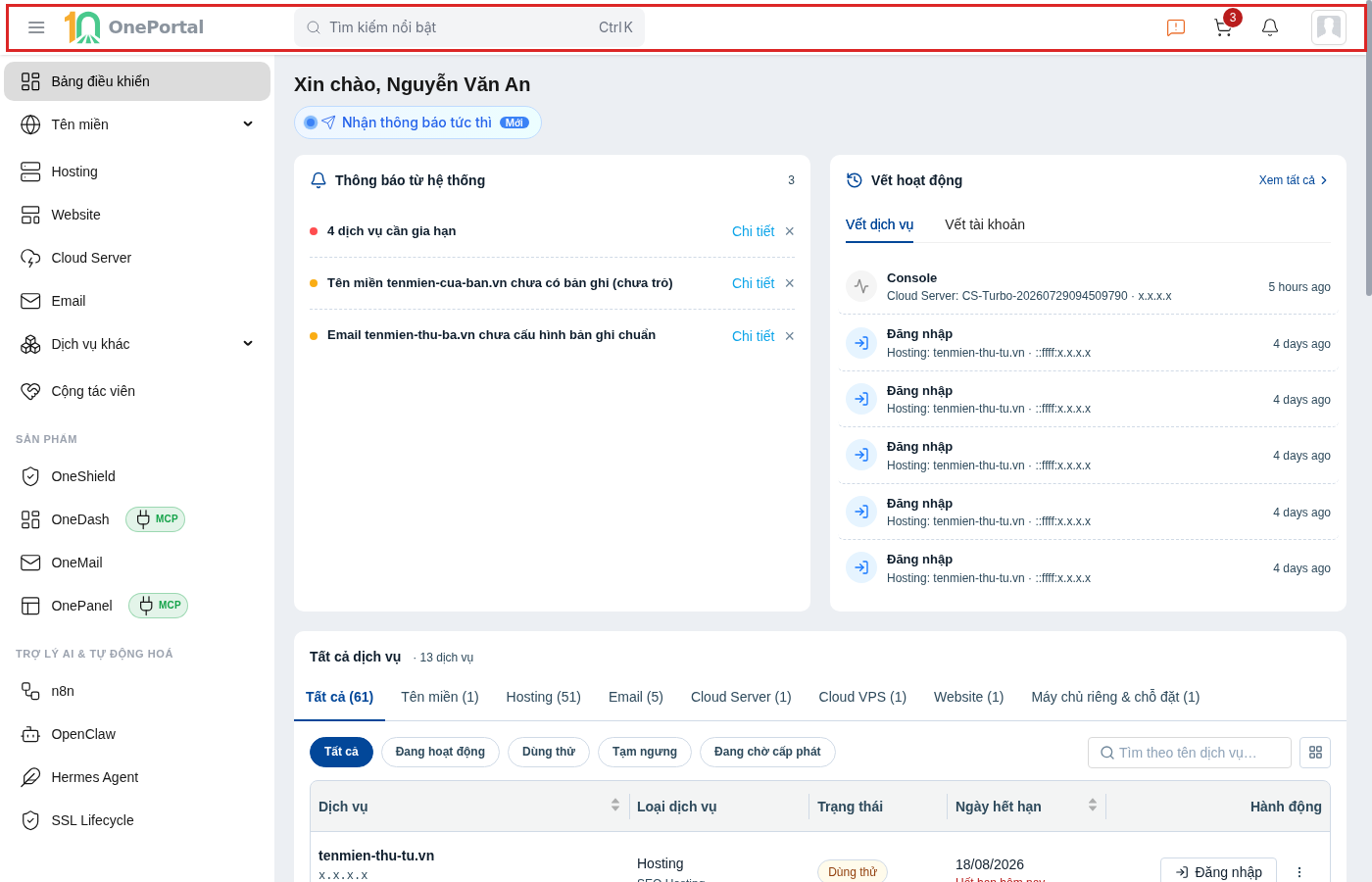Select the Cloud Server (1) tab

(741, 697)
